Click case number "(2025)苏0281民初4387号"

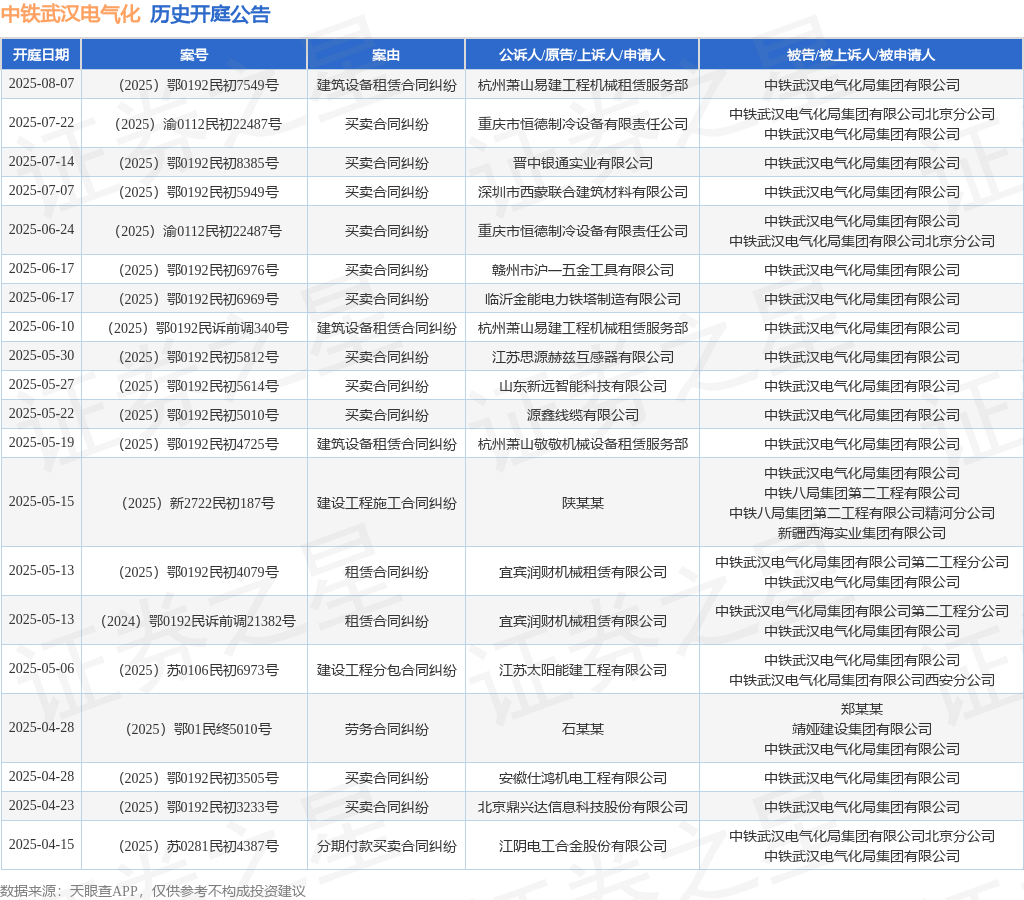tap(199, 846)
